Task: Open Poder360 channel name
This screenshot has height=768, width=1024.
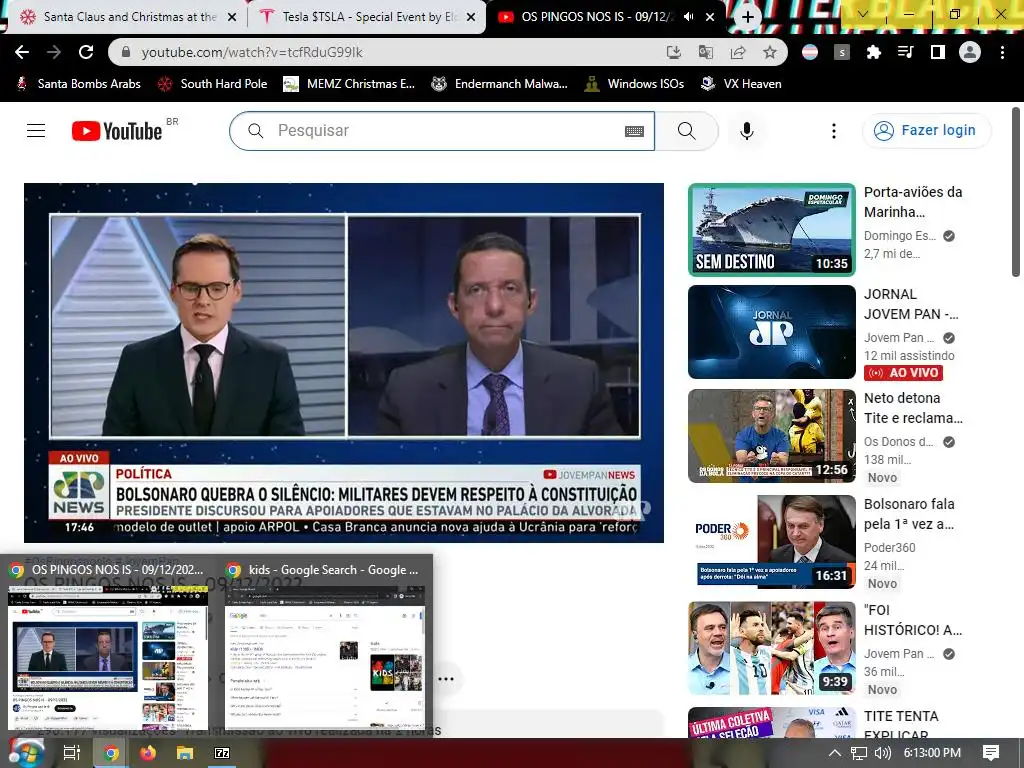Action: tap(889, 548)
